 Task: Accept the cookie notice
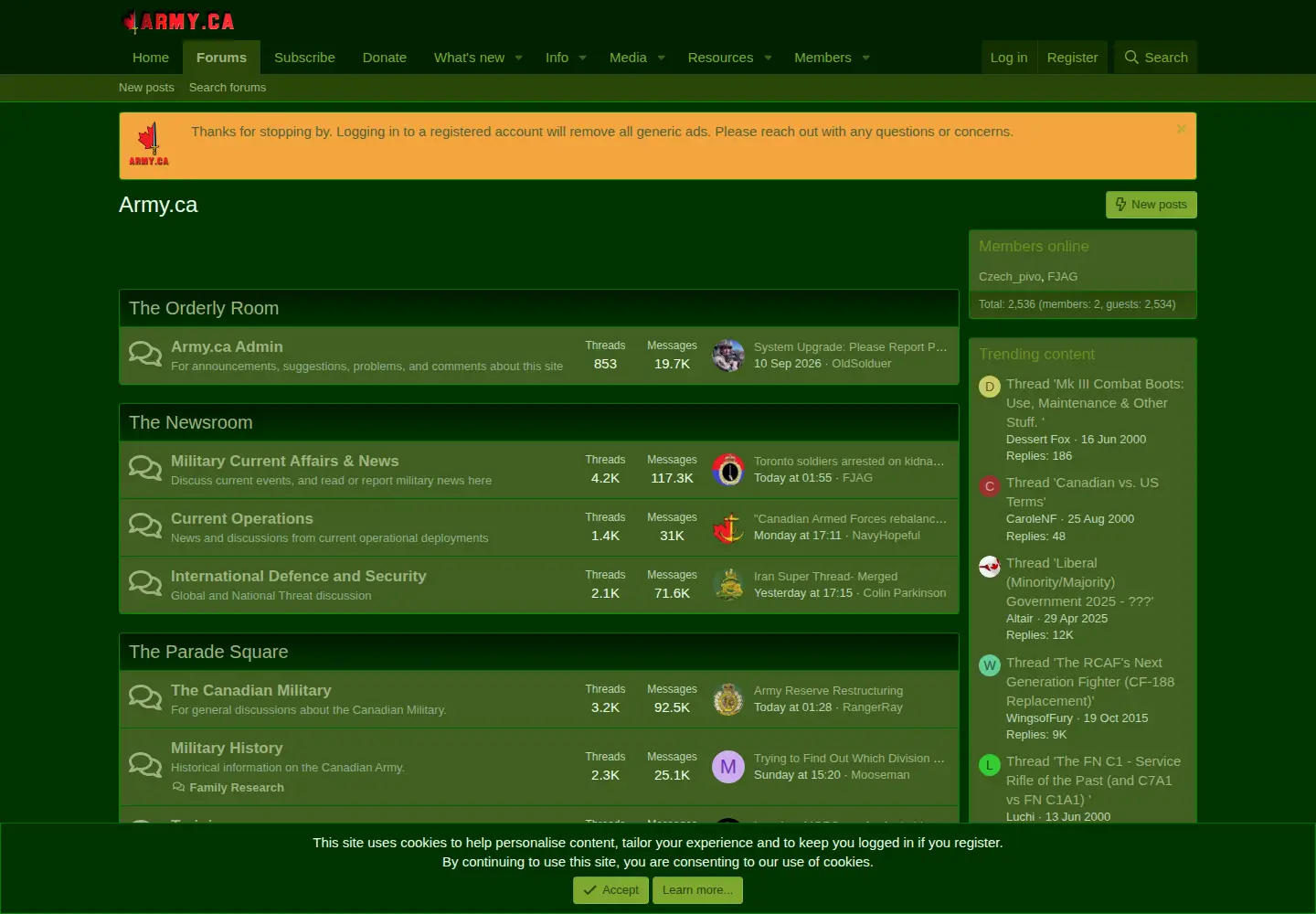610,890
